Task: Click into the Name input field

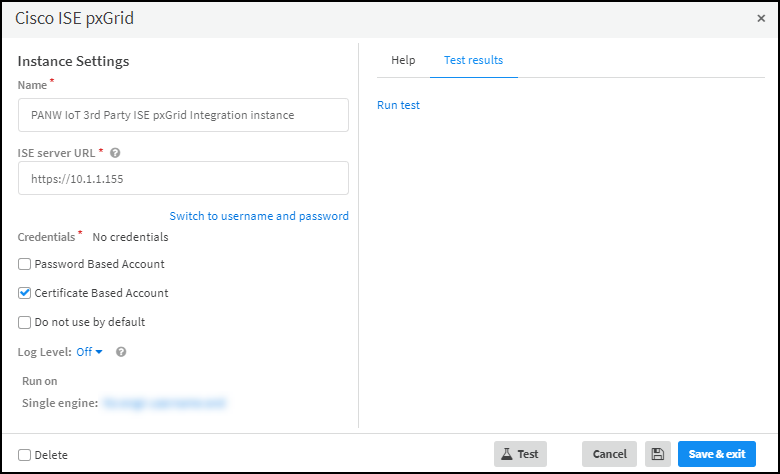Action: pos(183,115)
